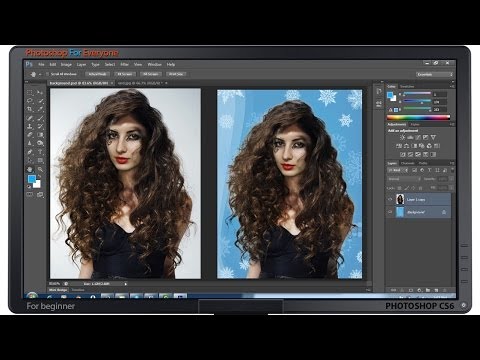Viewport: 480px width, 360px height.
Task: Open the layer Fill dropdown arrow
Action: [x=451, y=188]
